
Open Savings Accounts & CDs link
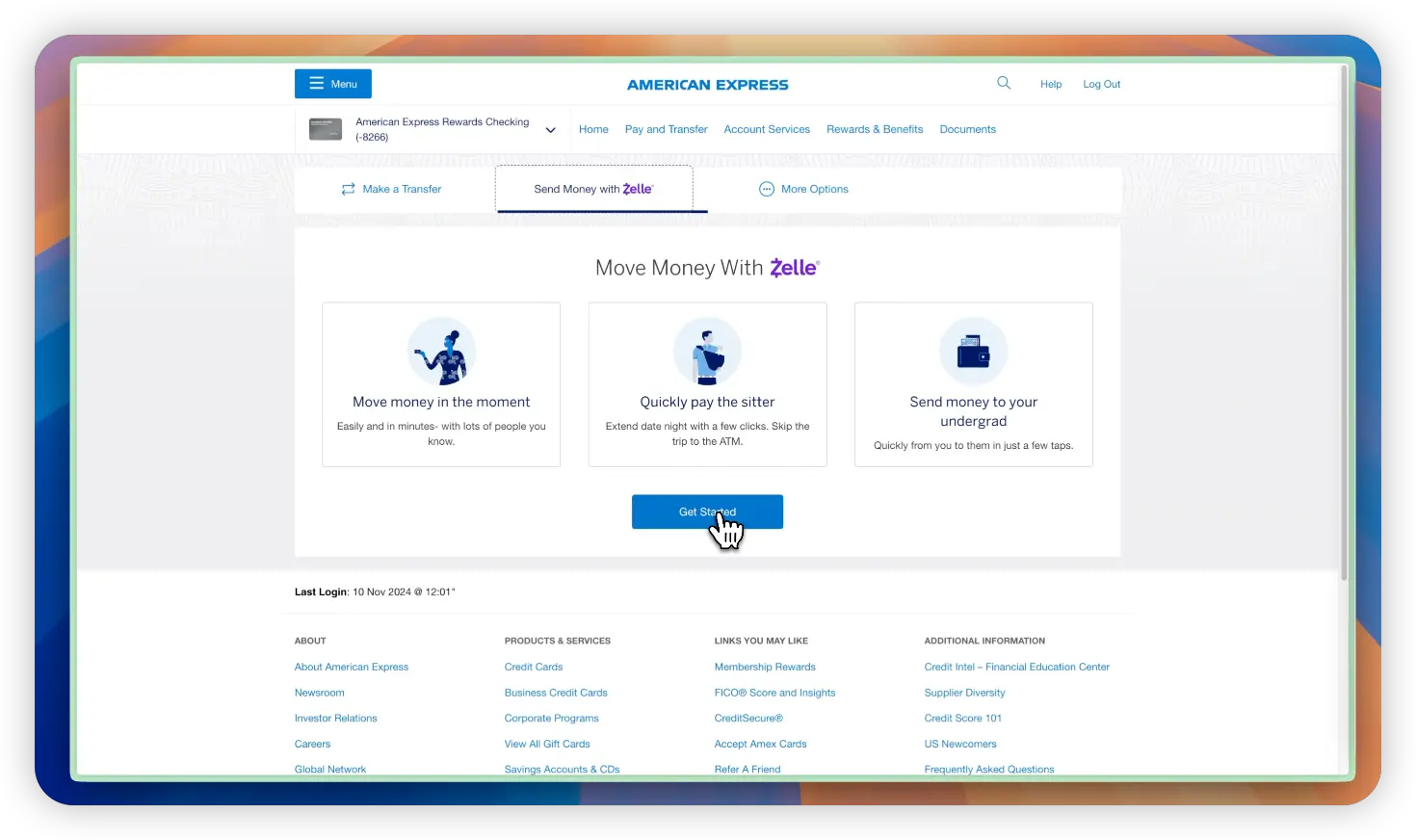click(x=562, y=769)
